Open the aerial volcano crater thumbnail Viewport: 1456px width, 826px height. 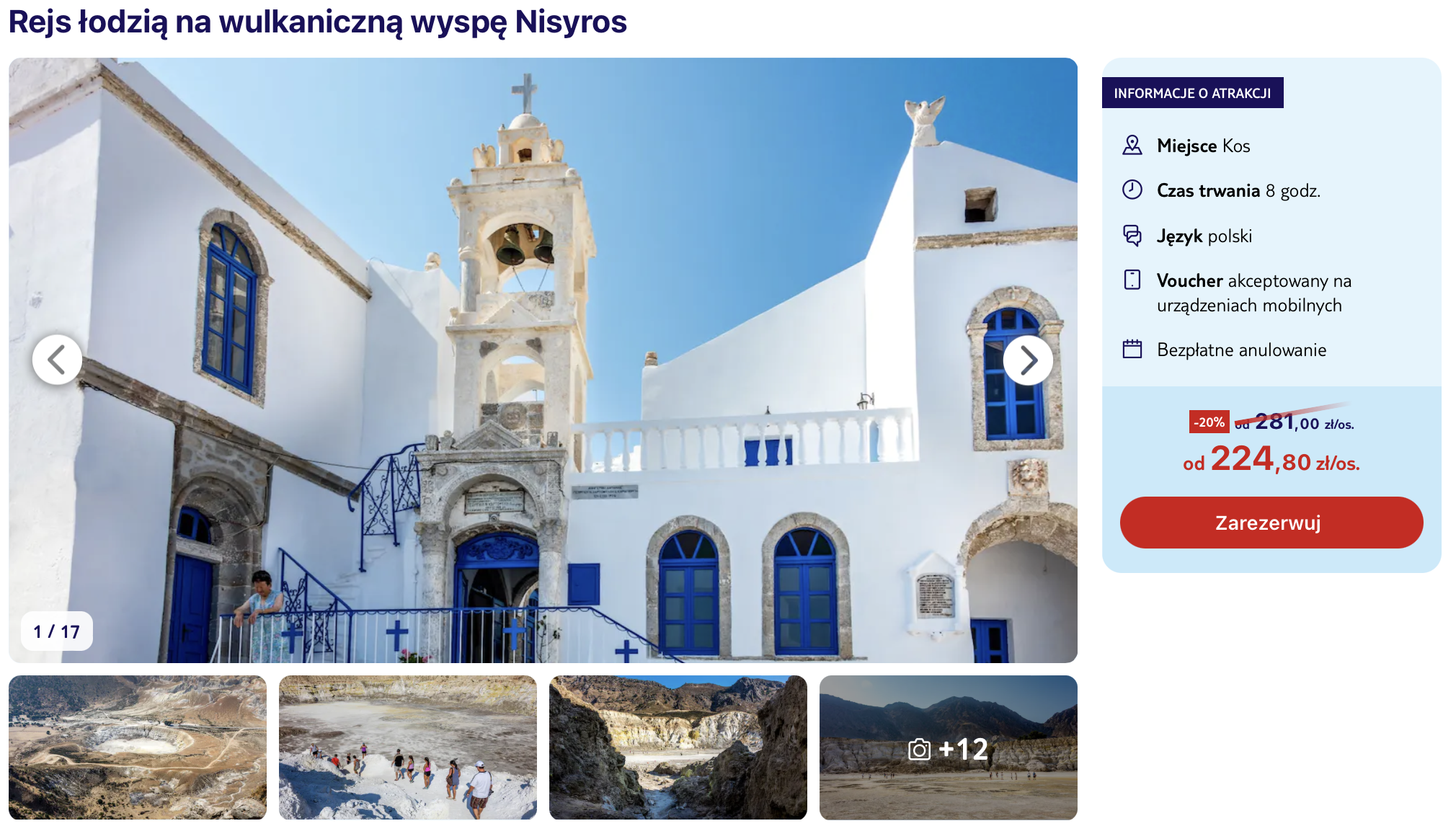click(138, 747)
